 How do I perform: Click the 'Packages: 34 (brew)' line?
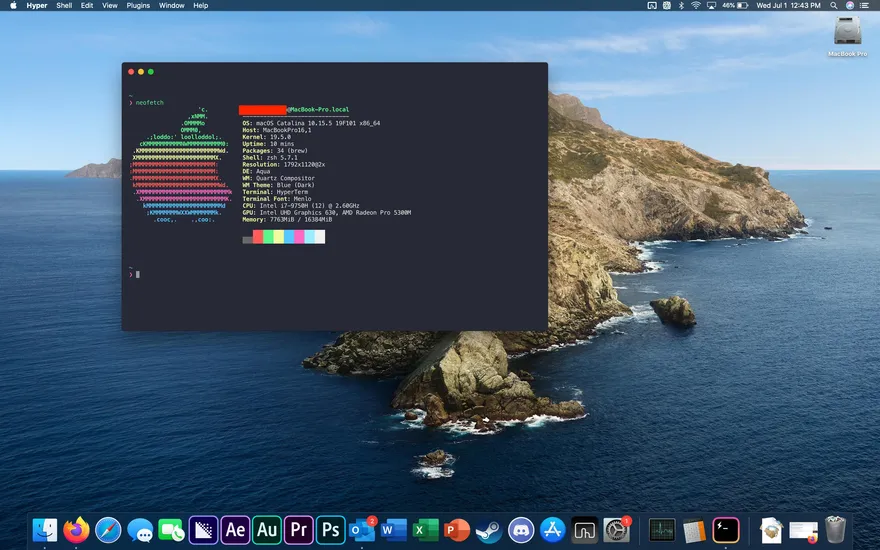click(275, 150)
